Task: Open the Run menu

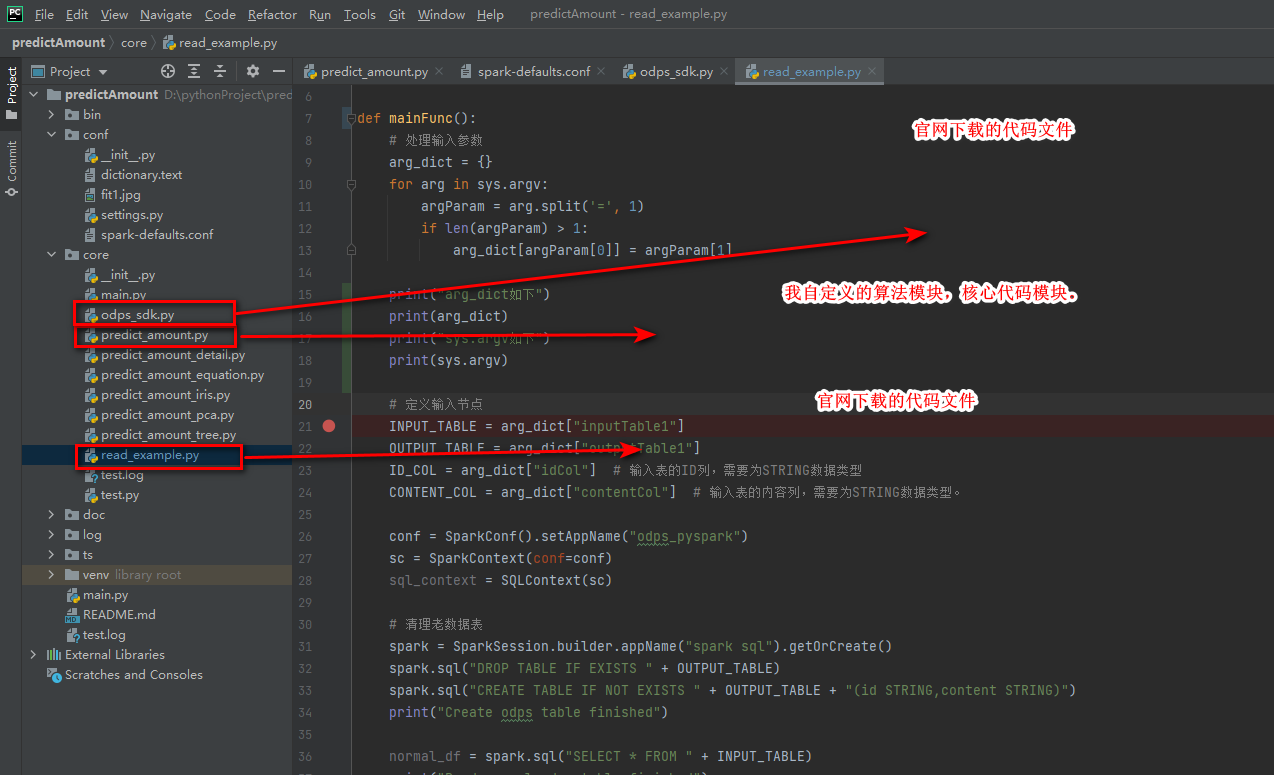Action: pyautogui.click(x=320, y=15)
